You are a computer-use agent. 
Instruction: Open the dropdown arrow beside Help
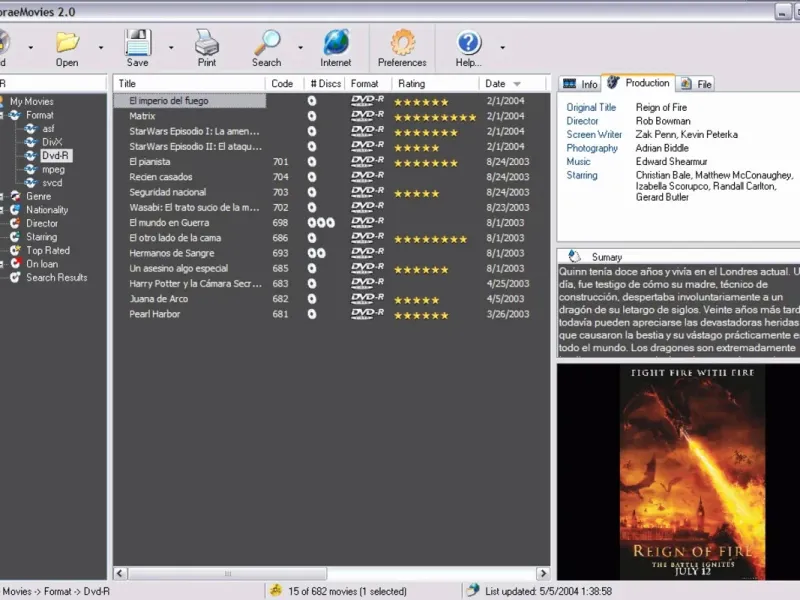pos(503,47)
